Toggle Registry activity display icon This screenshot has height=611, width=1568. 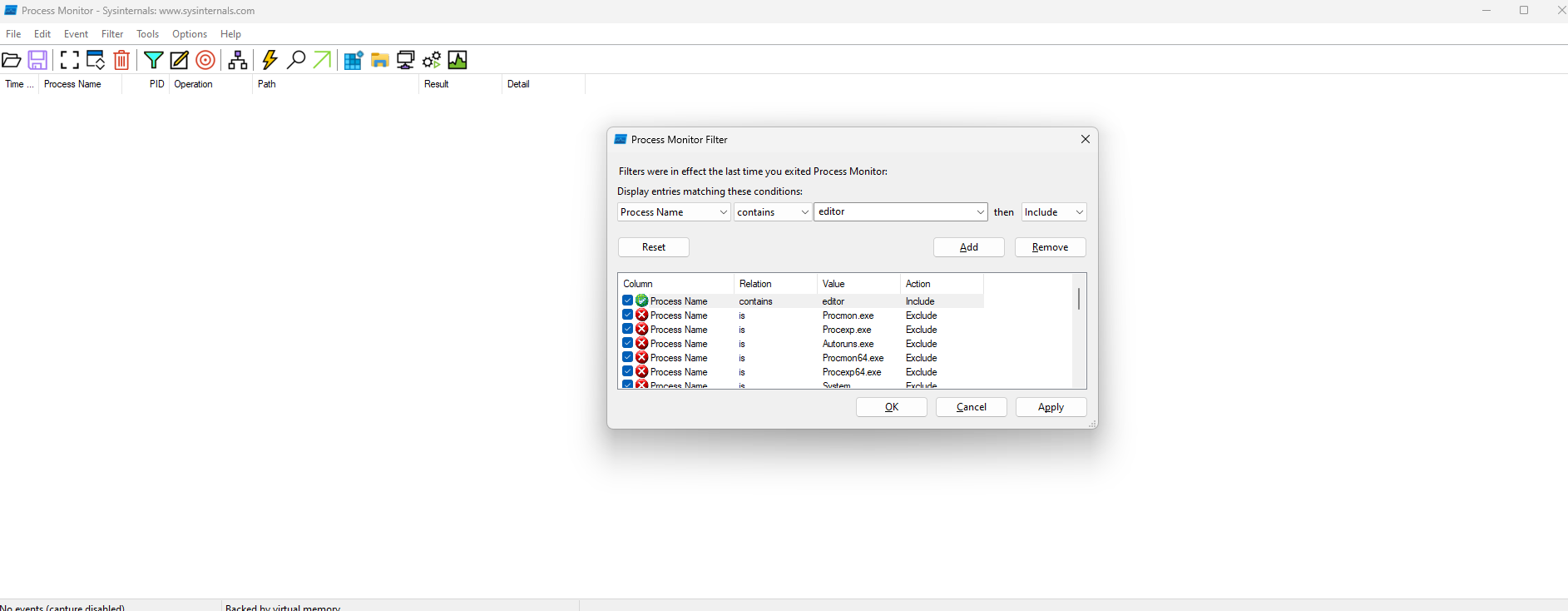354,60
